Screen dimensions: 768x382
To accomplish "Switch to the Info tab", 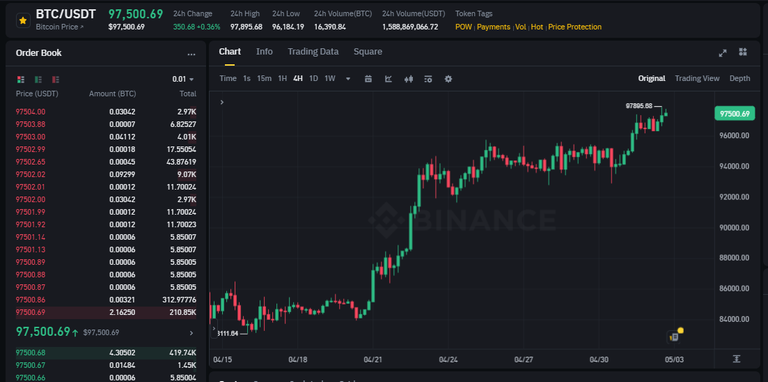I will (264, 52).
